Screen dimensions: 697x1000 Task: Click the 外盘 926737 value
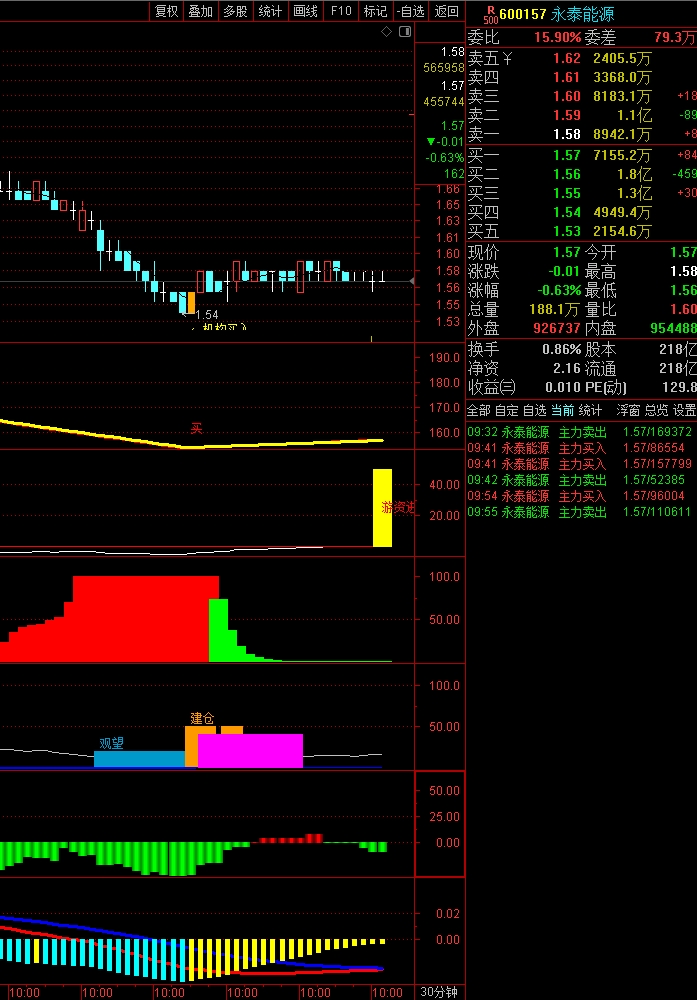[557, 328]
